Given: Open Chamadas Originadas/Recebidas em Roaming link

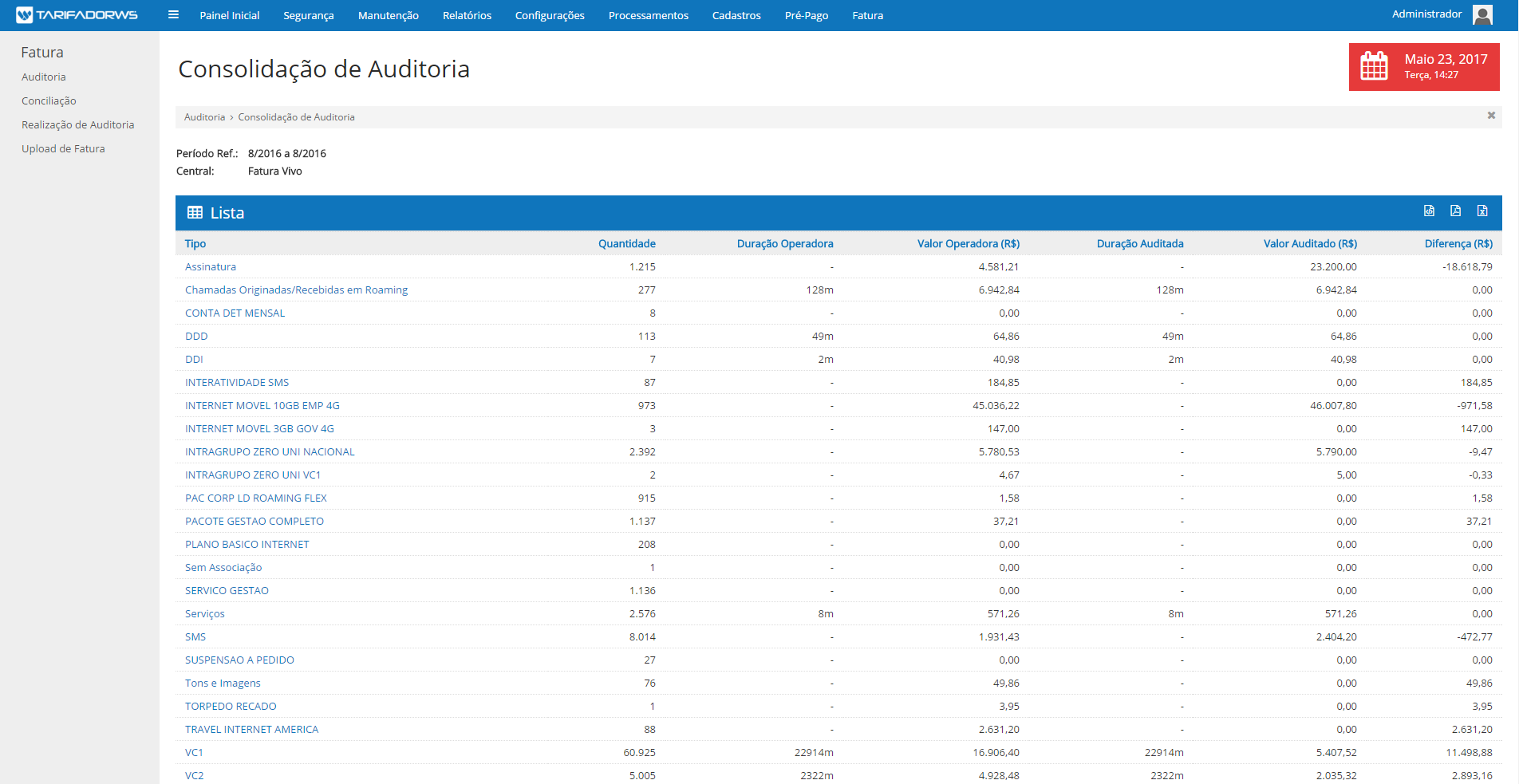Looking at the screenshot, I should tap(296, 290).
